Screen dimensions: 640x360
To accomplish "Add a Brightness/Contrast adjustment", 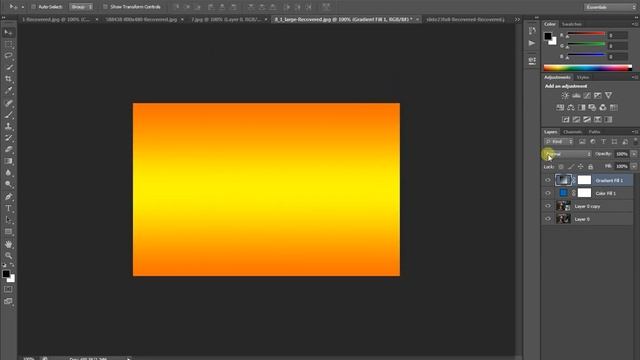I will 565,96.
